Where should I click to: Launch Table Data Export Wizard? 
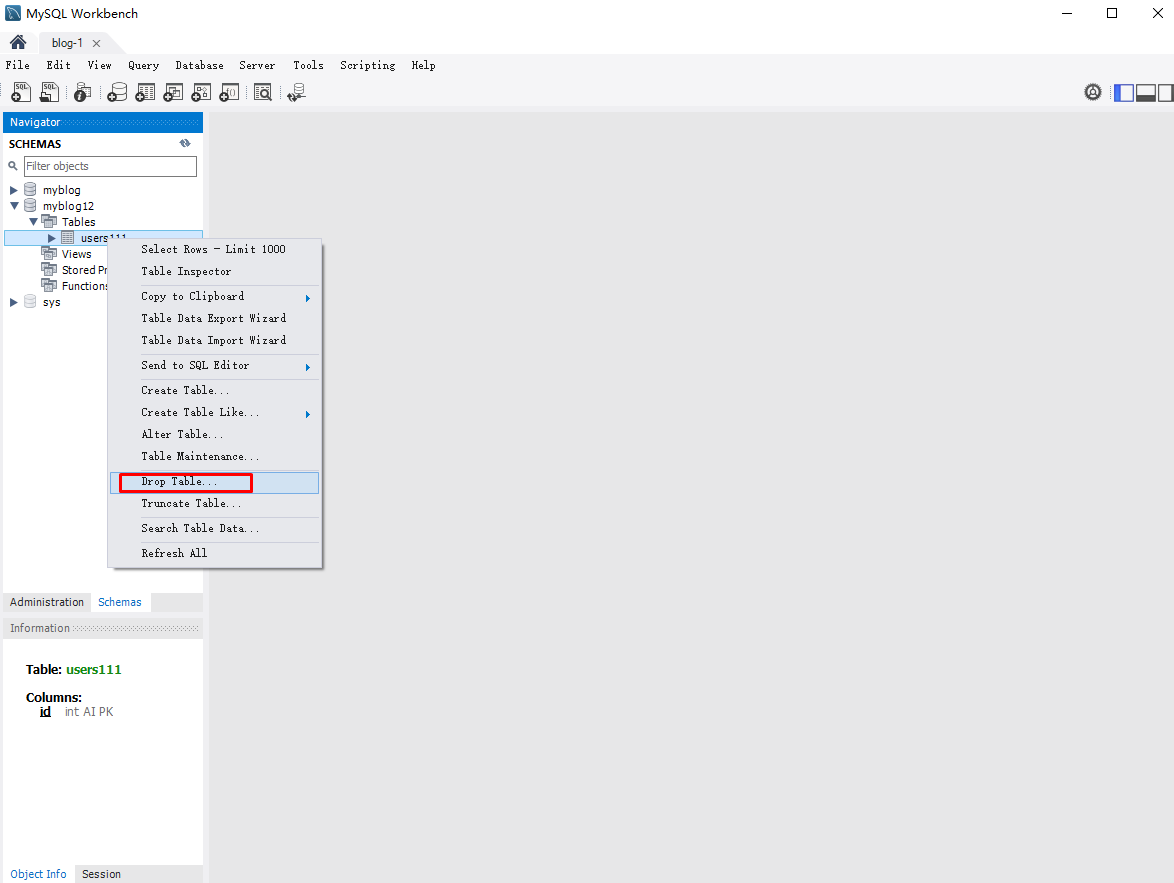214,318
